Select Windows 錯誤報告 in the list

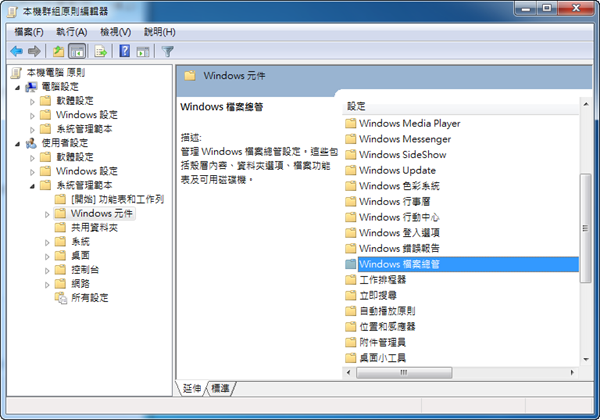tap(399, 249)
